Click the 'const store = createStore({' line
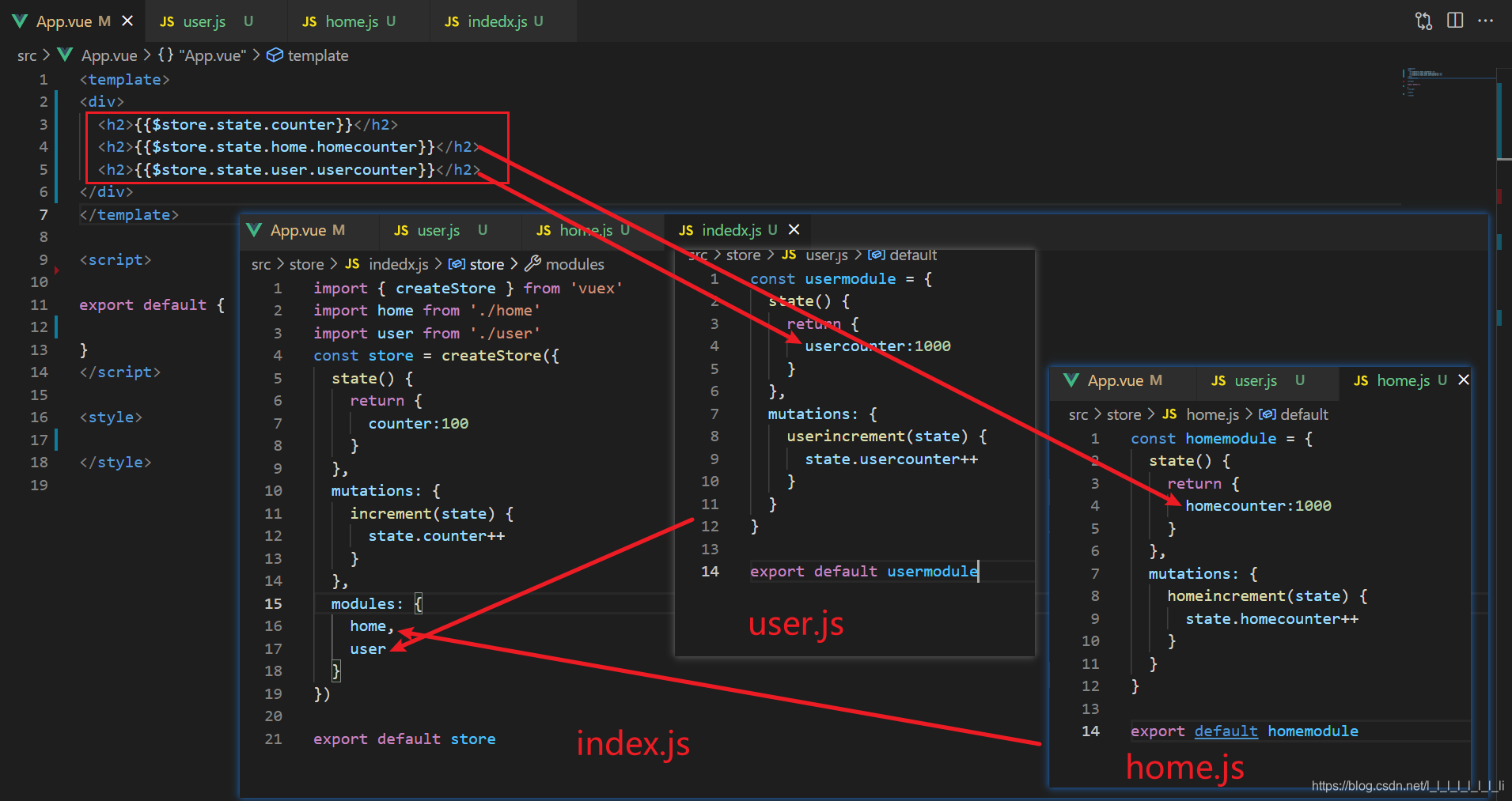 [436, 356]
